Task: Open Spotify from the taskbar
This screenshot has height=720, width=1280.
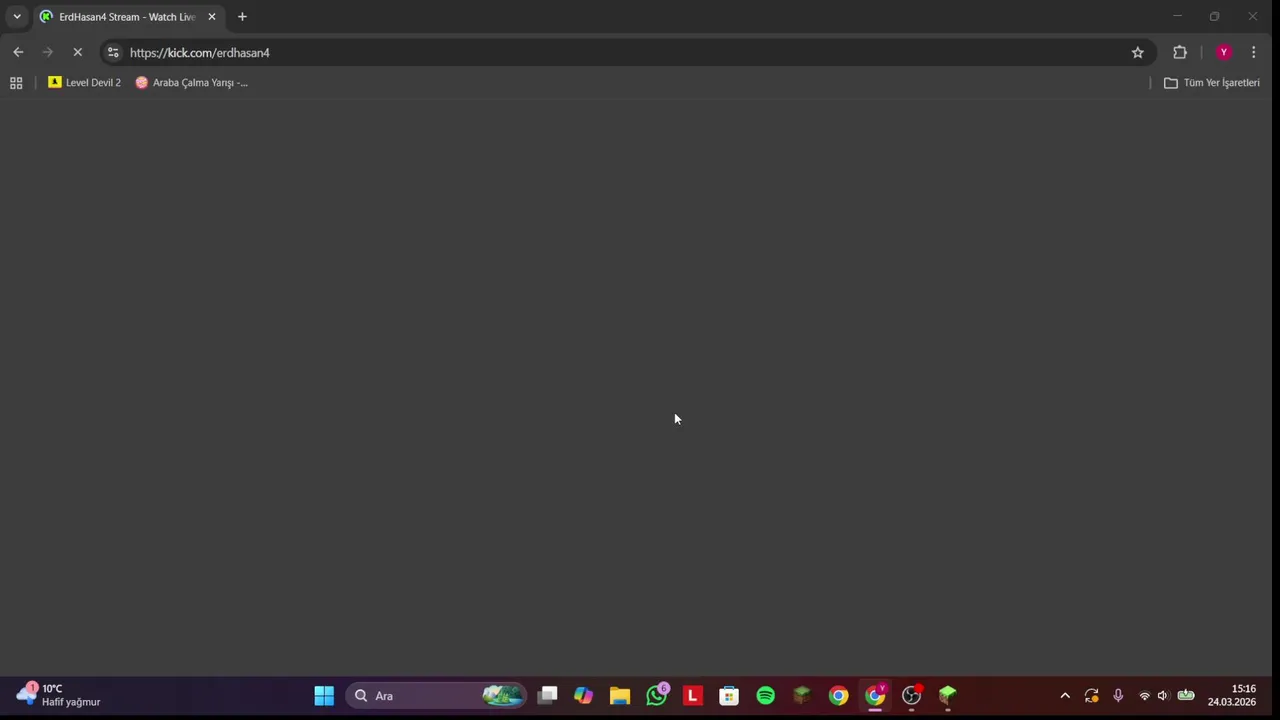Action: coord(766,696)
